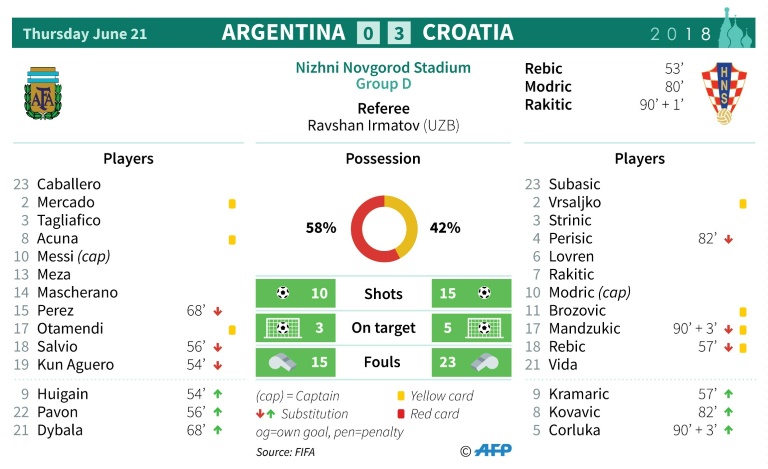Click the red down arrow beside Perez 68'
The width and height of the screenshot is (768, 469).
point(218,311)
